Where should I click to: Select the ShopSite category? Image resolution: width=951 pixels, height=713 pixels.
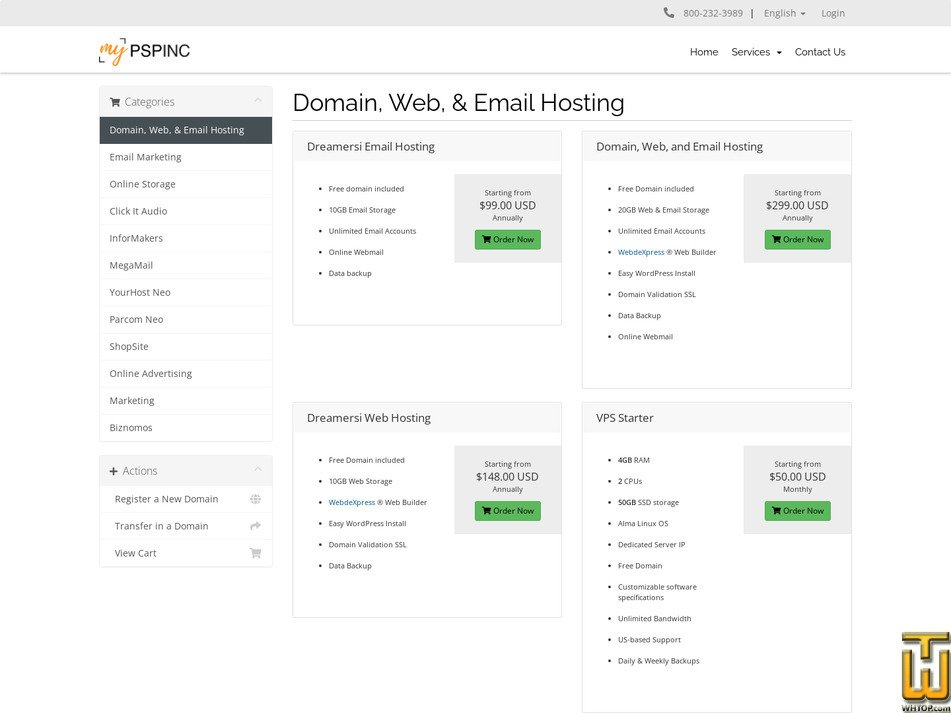pos(186,347)
